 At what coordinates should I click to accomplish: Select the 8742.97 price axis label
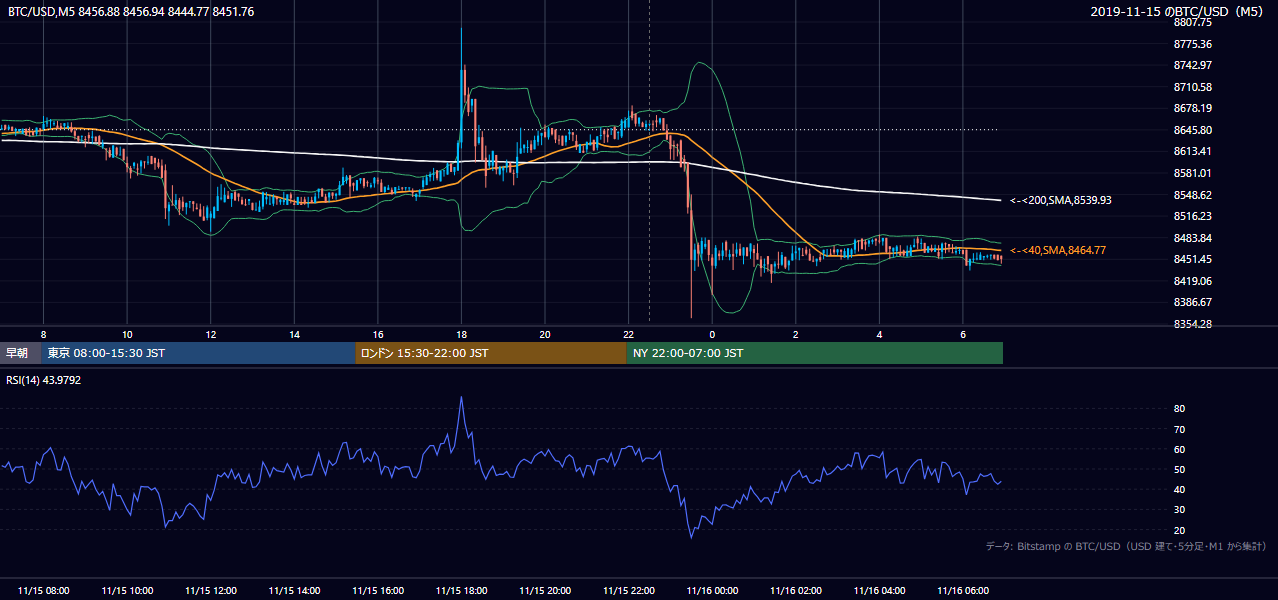(x=1193, y=65)
